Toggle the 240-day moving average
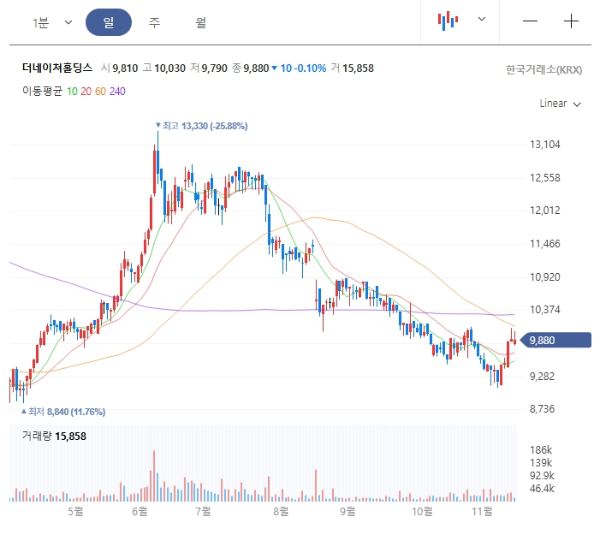 (117, 91)
